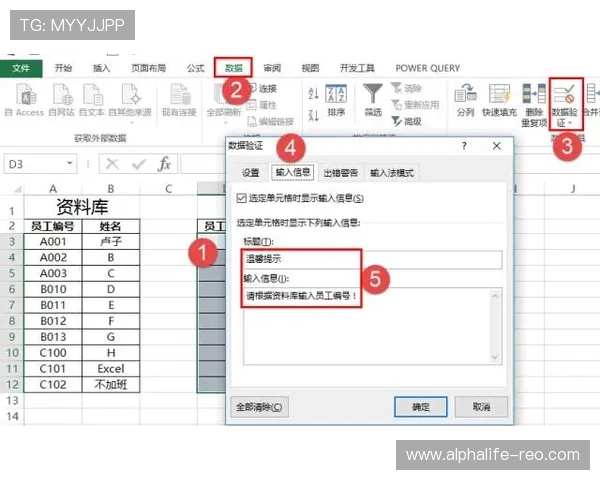Screen dimensions: 600x480
Task: Open the 出错警告 tab in dialog
Action: coord(341,173)
